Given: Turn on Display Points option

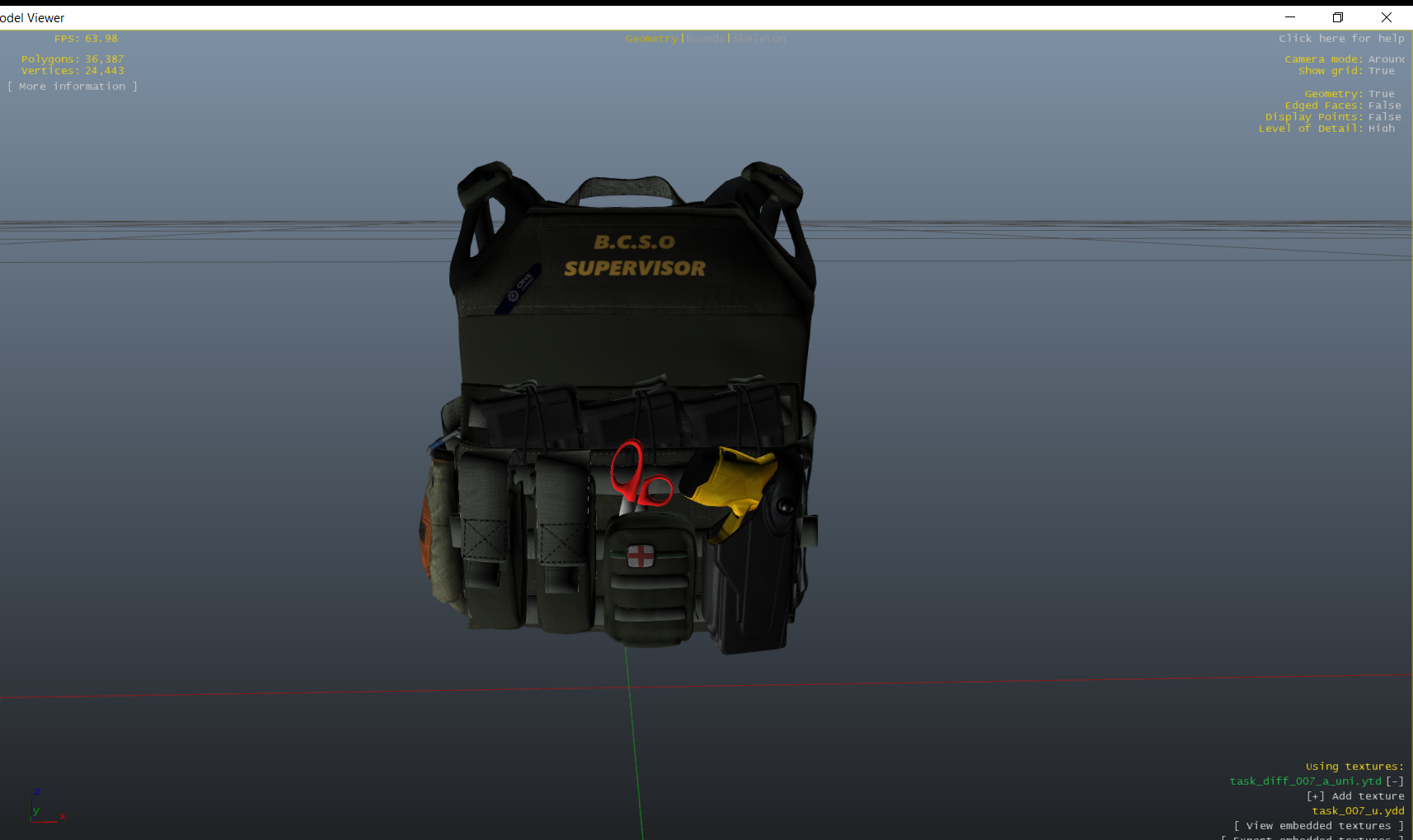Looking at the screenshot, I should point(1384,117).
